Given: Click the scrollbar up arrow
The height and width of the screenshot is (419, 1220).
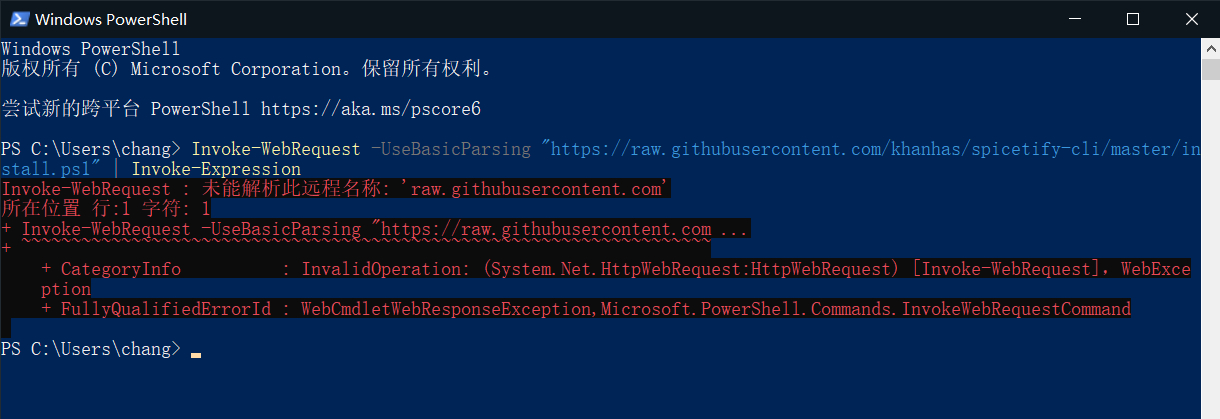Looking at the screenshot, I should (1210, 48).
